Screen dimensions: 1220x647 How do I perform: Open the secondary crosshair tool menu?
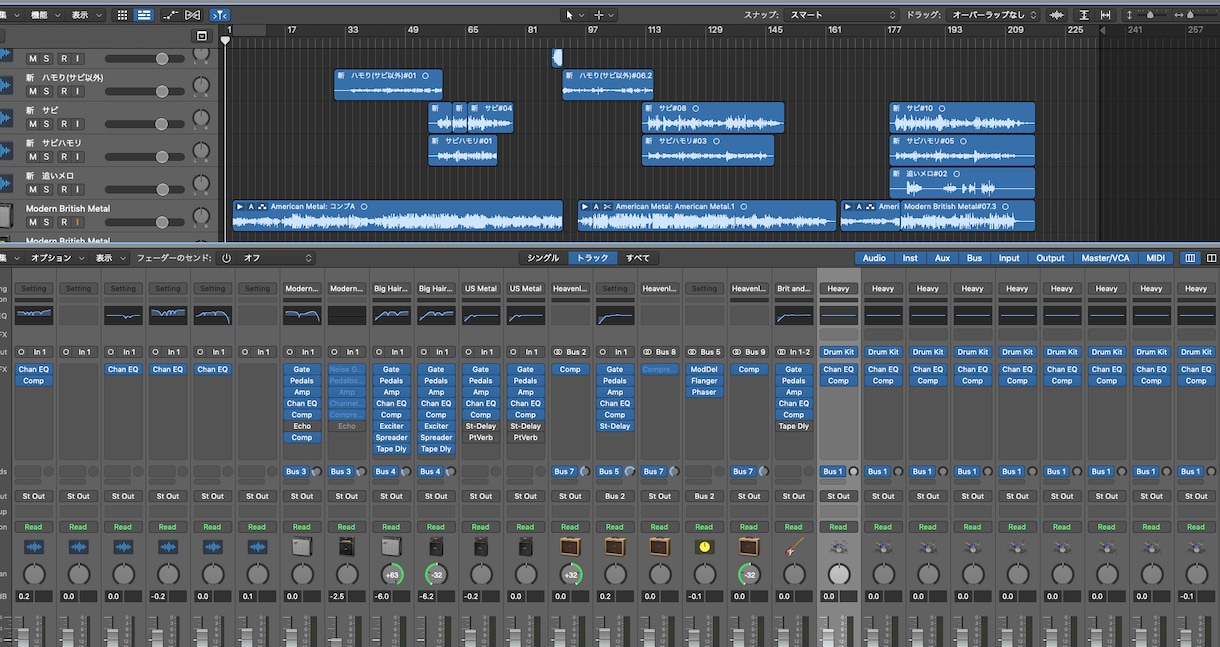coord(603,15)
